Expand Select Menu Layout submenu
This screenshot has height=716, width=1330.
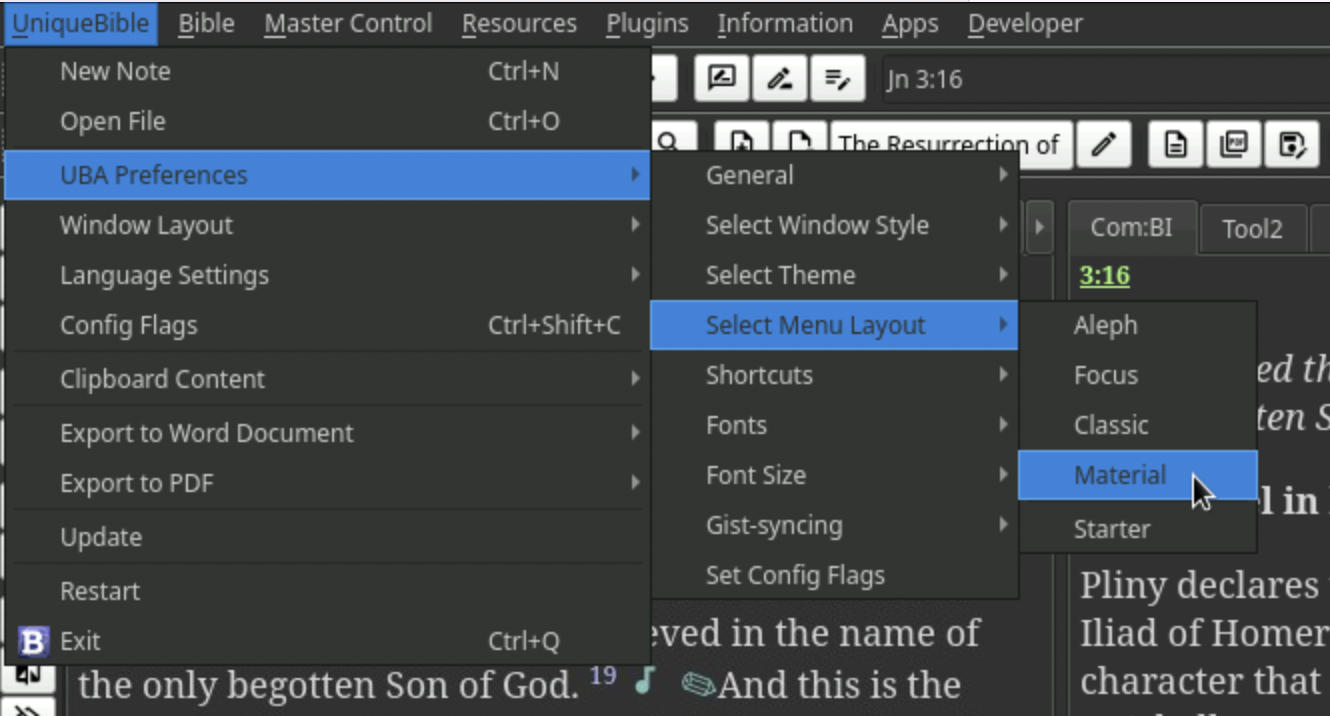834,326
